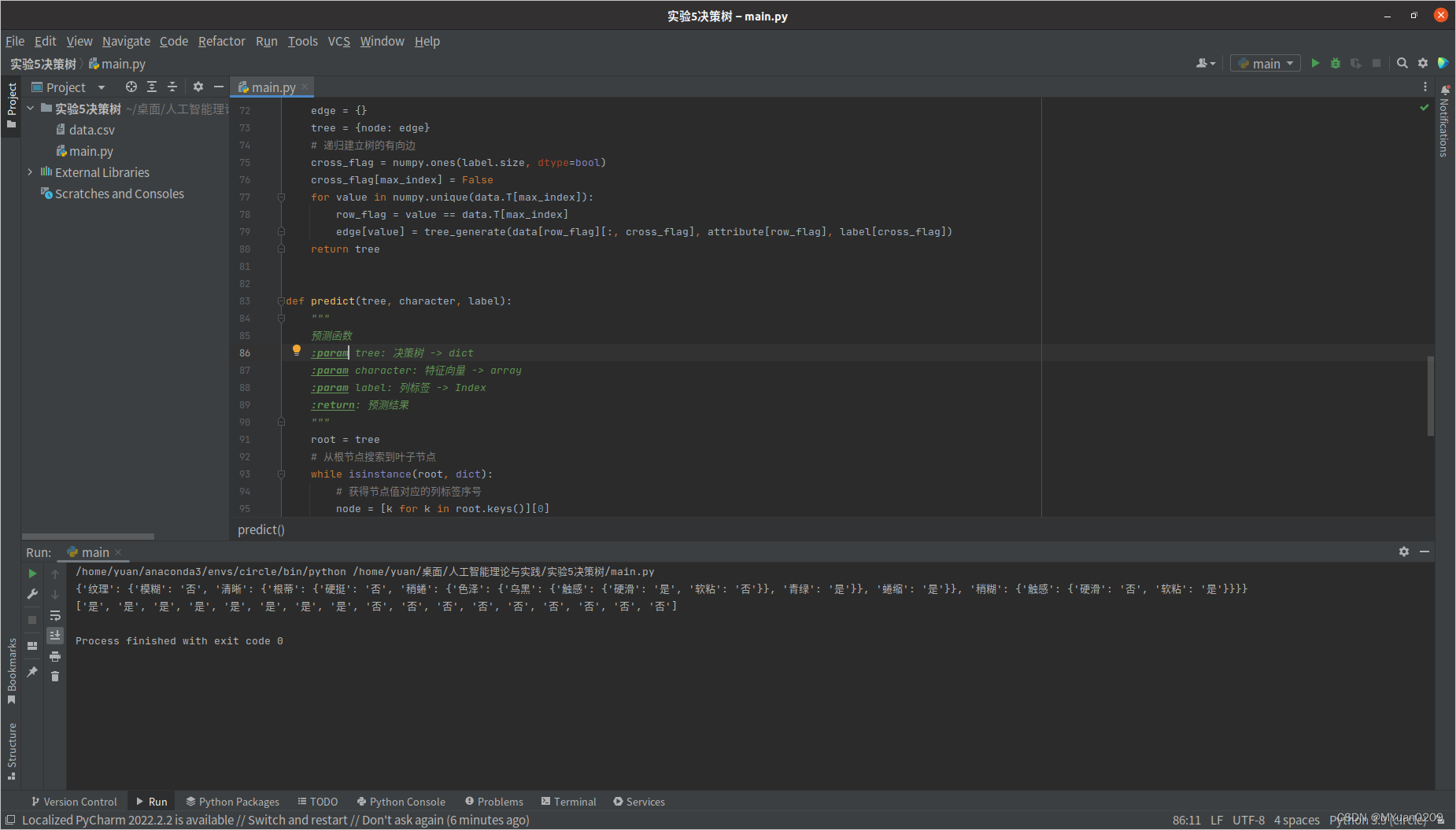Fold the docstring at line 84

pyautogui.click(x=281, y=318)
